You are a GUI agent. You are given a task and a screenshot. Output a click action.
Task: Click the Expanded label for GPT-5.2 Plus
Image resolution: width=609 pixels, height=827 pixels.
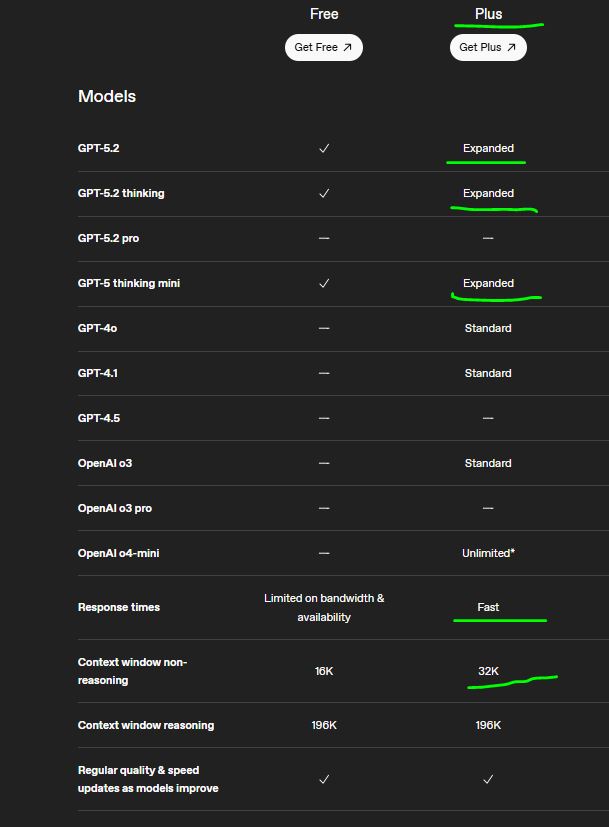tap(488, 148)
